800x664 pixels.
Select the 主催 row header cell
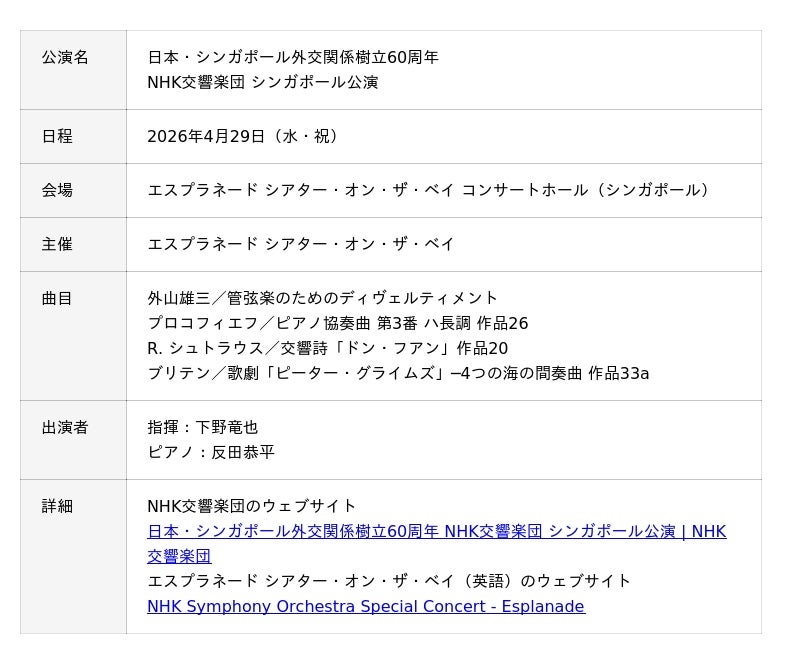(x=57, y=244)
